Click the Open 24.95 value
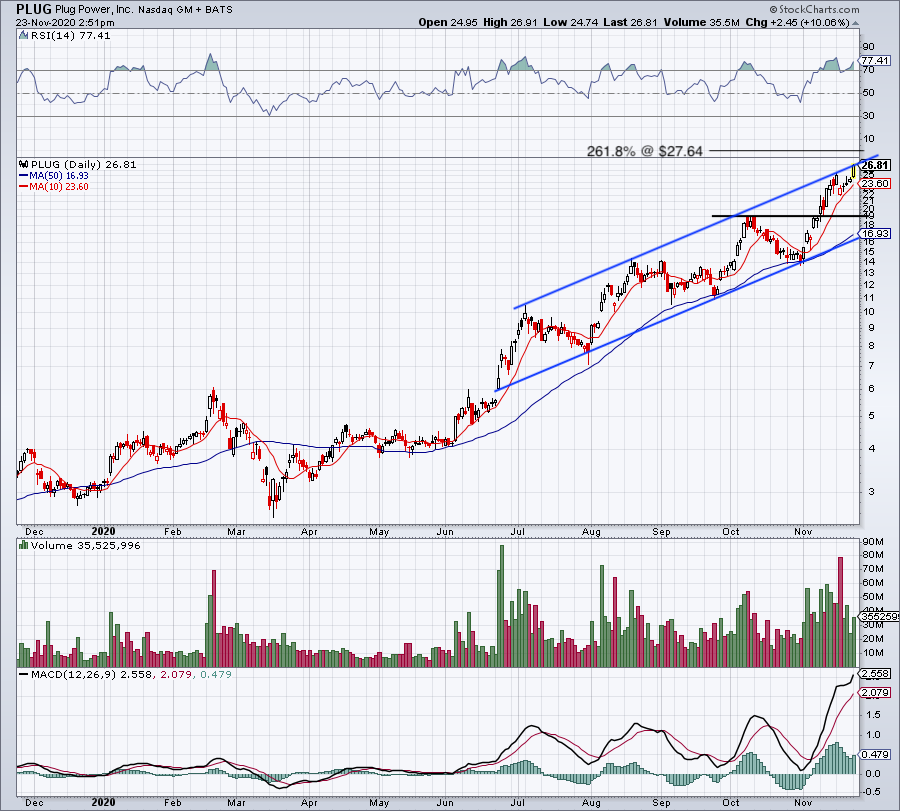The height and width of the screenshot is (811, 900). point(448,22)
